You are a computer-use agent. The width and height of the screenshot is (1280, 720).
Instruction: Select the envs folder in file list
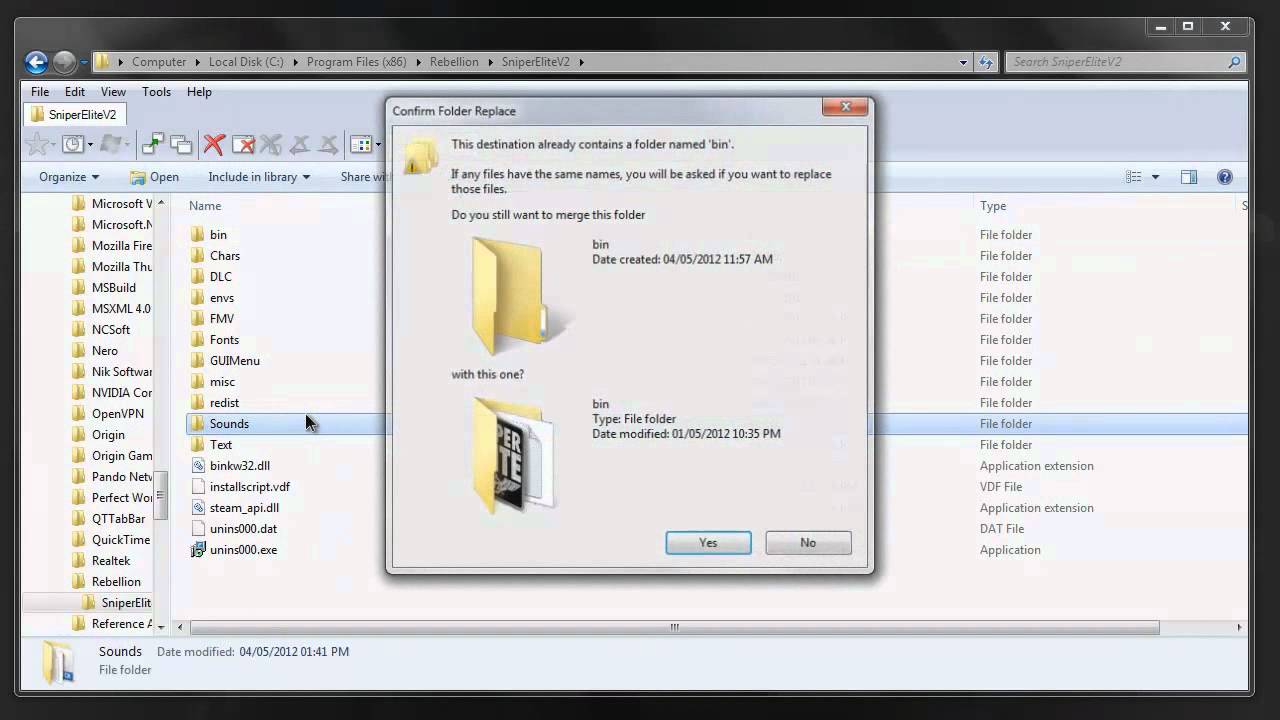coord(222,297)
